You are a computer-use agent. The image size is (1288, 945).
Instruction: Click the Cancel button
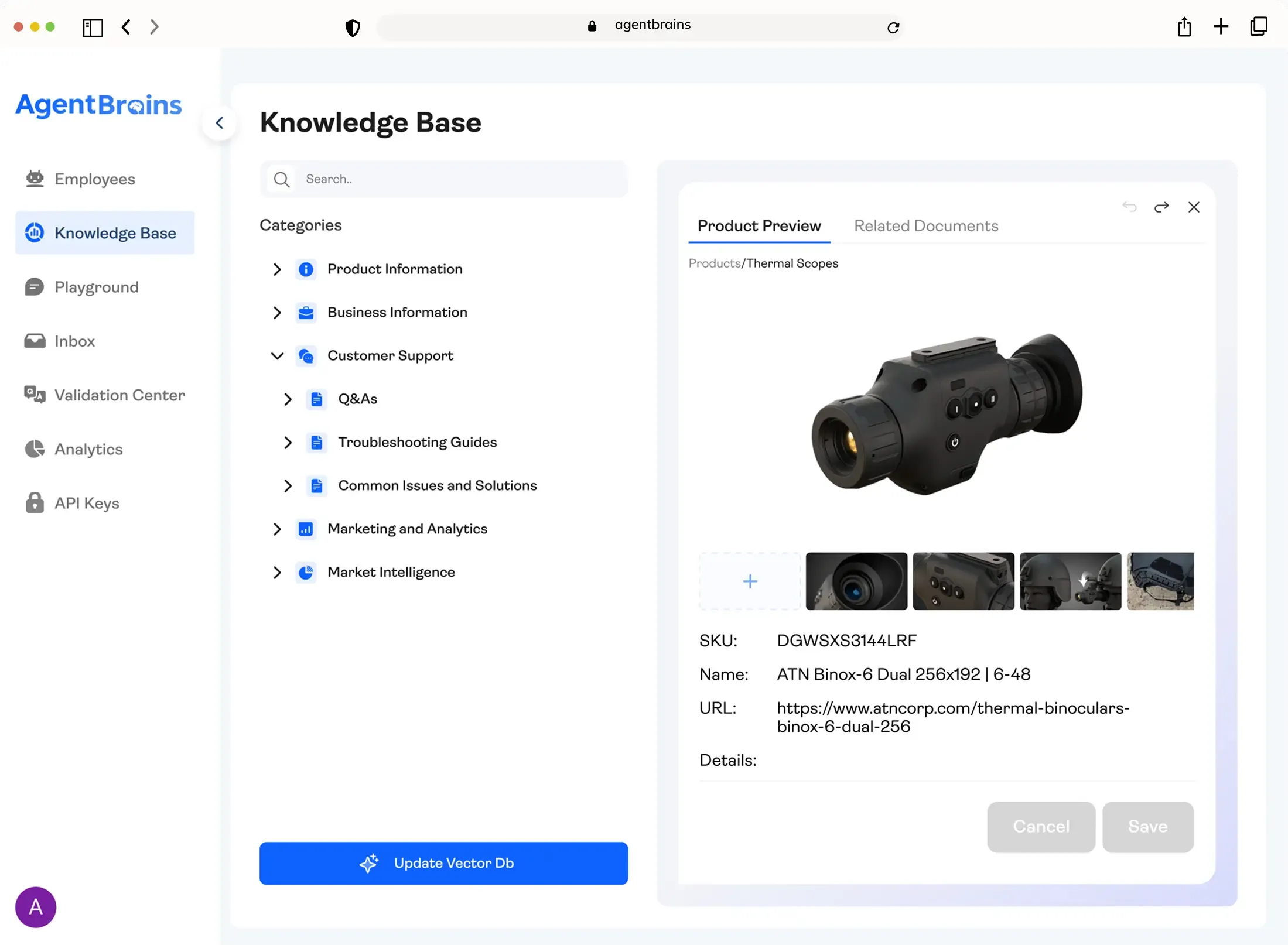pos(1041,827)
